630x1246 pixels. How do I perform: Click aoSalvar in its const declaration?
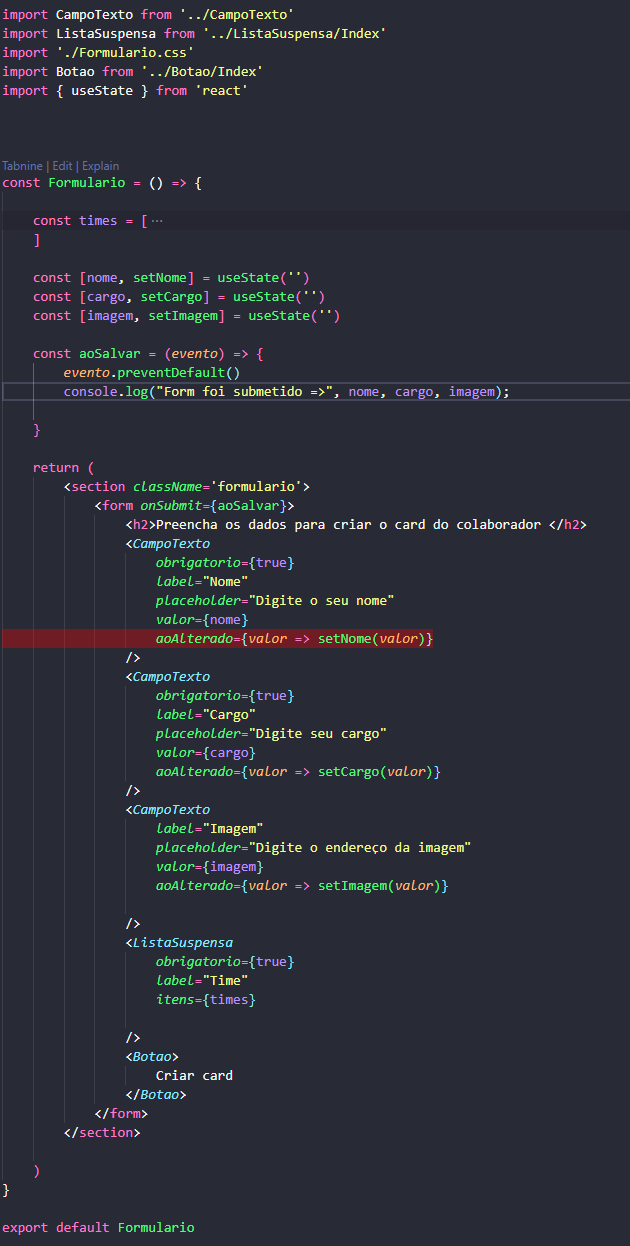click(x=110, y=354)
